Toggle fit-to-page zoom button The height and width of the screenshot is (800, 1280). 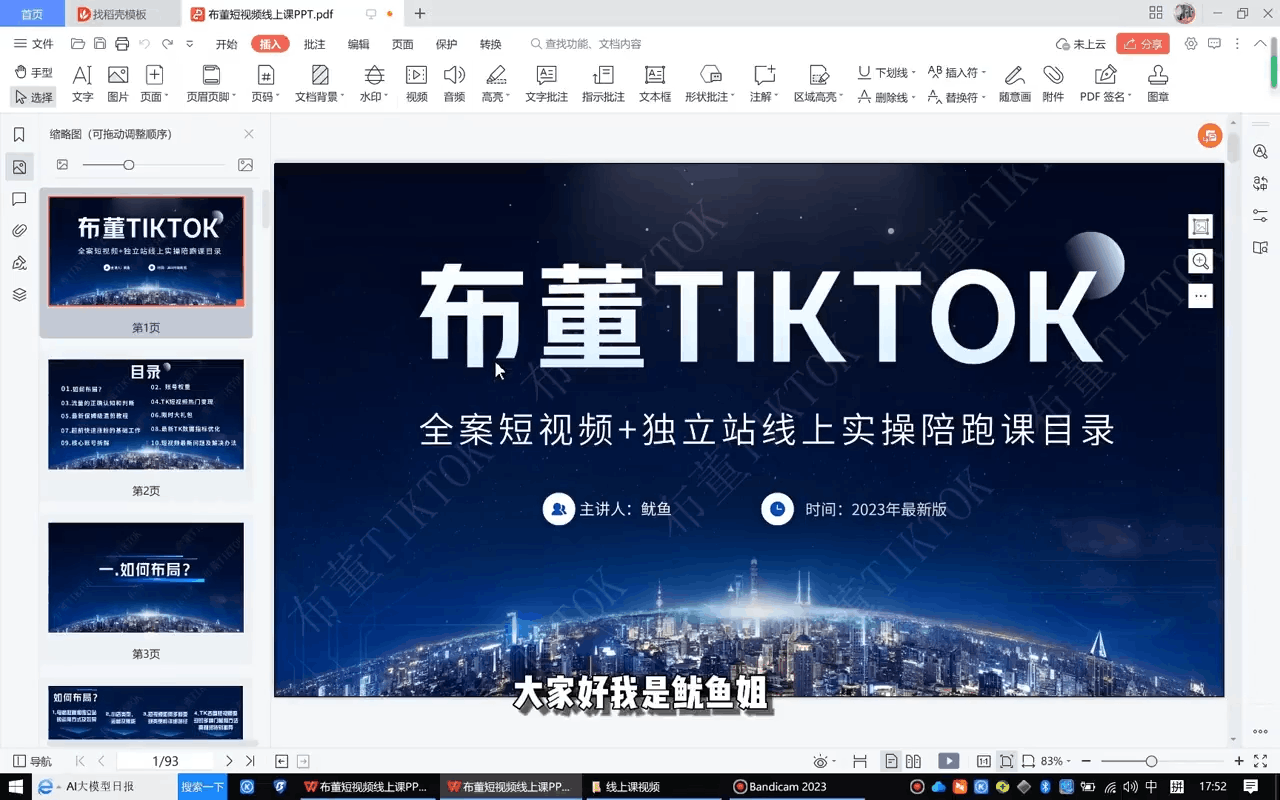[x=1007, y=761]
